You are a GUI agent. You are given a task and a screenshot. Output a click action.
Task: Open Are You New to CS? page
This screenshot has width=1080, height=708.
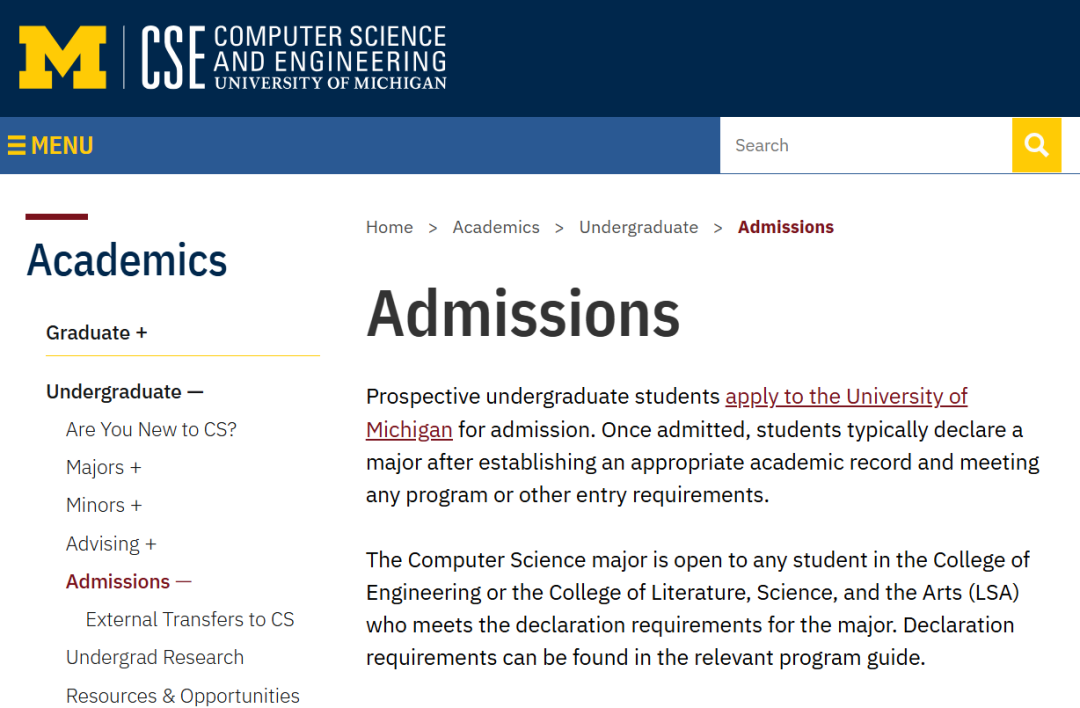(x=151, y=429)
